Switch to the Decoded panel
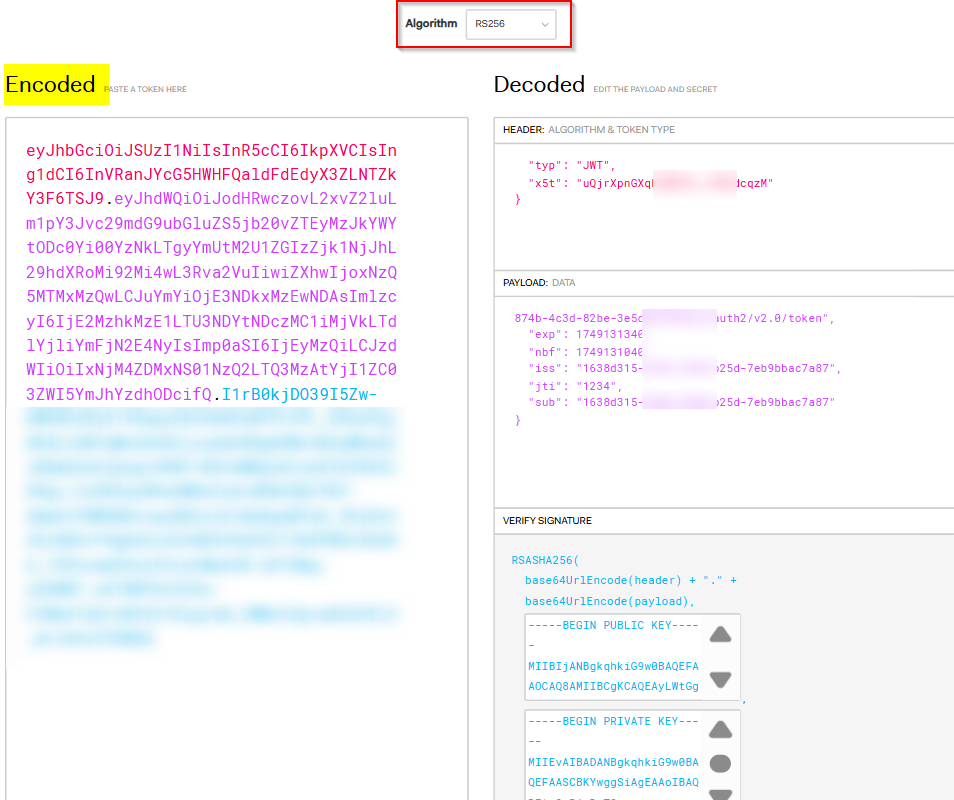 coord(539,85)
